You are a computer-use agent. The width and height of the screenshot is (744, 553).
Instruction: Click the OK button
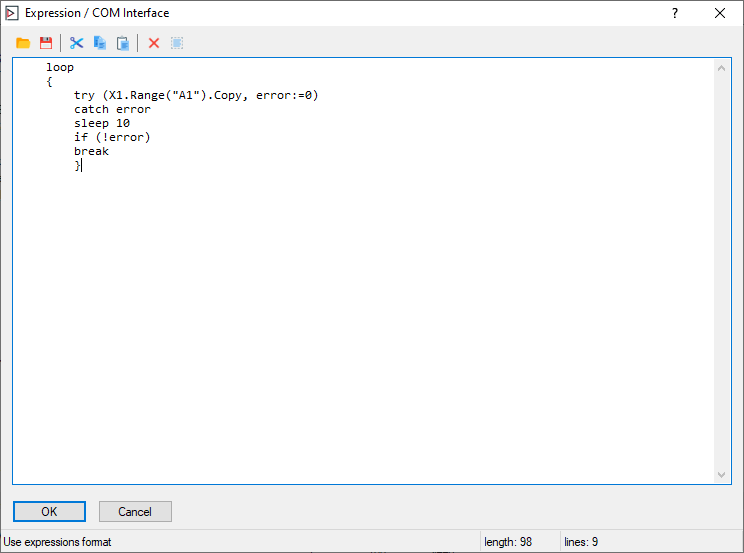click(x=49, y=512)
